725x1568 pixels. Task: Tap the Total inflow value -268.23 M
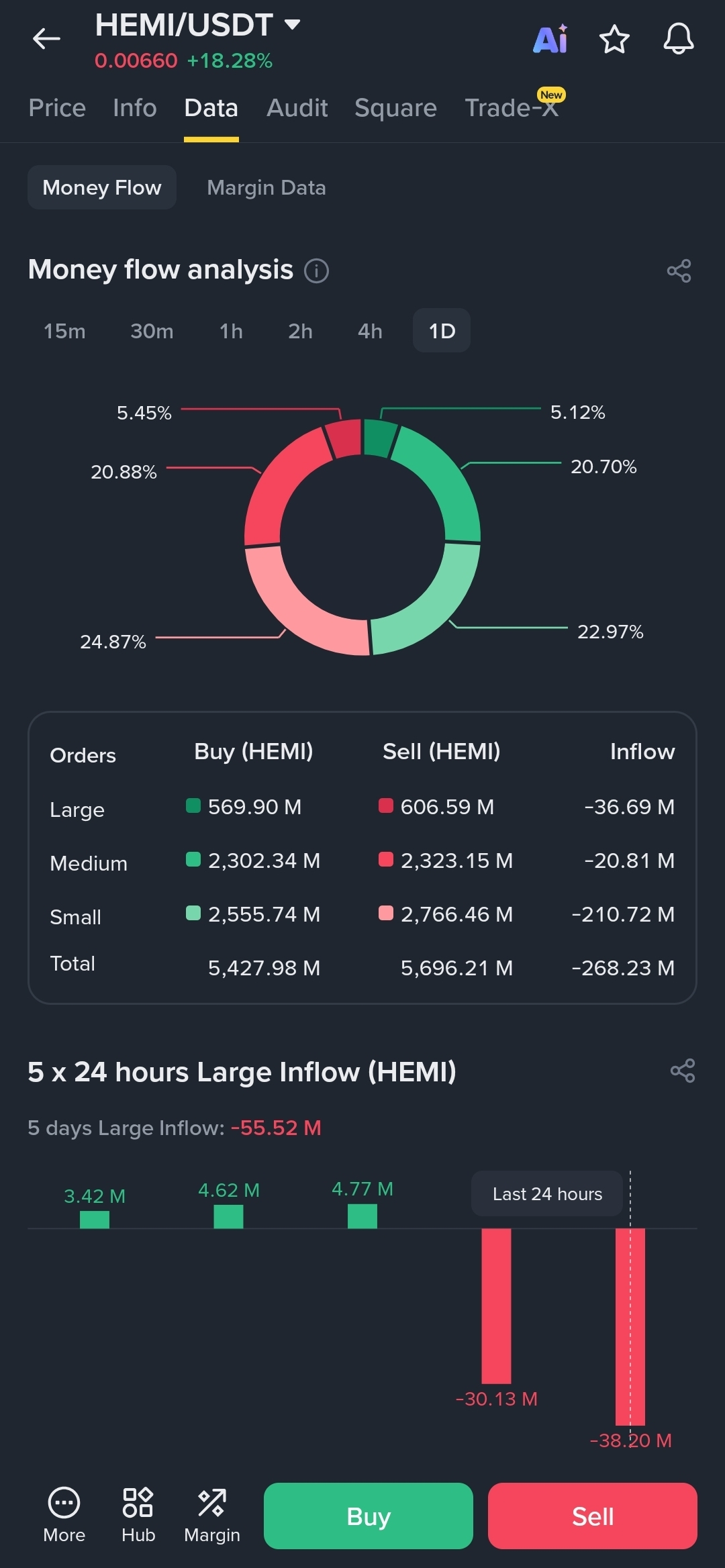(x=623, y=967)
